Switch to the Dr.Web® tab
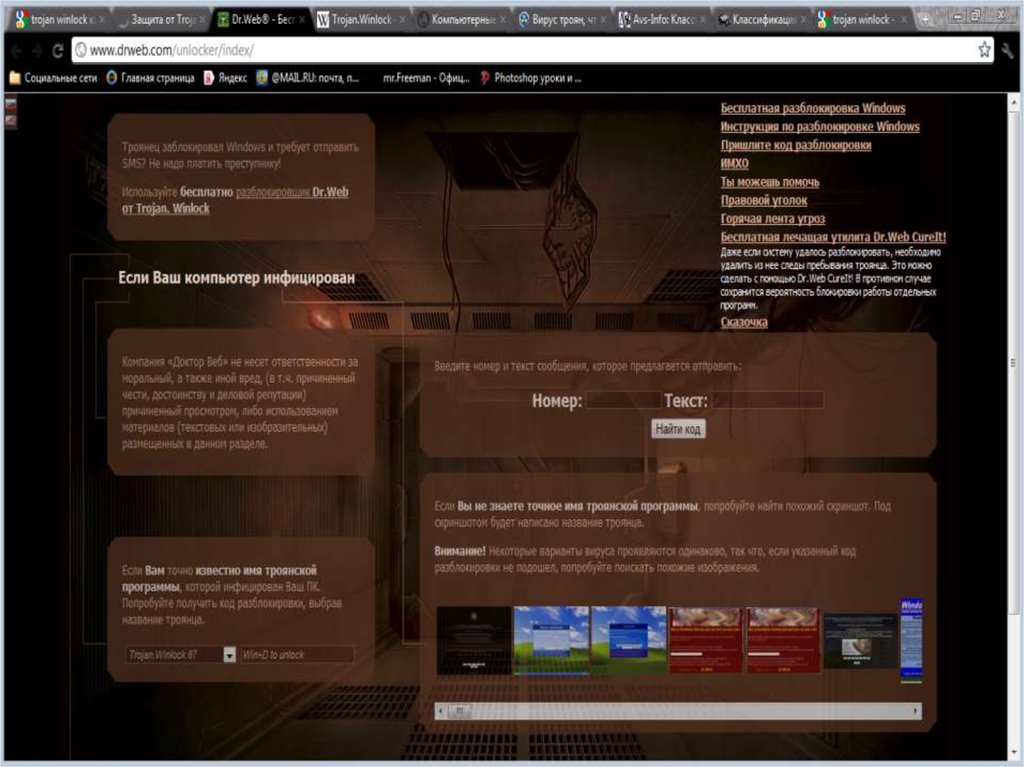 point(263,20)
